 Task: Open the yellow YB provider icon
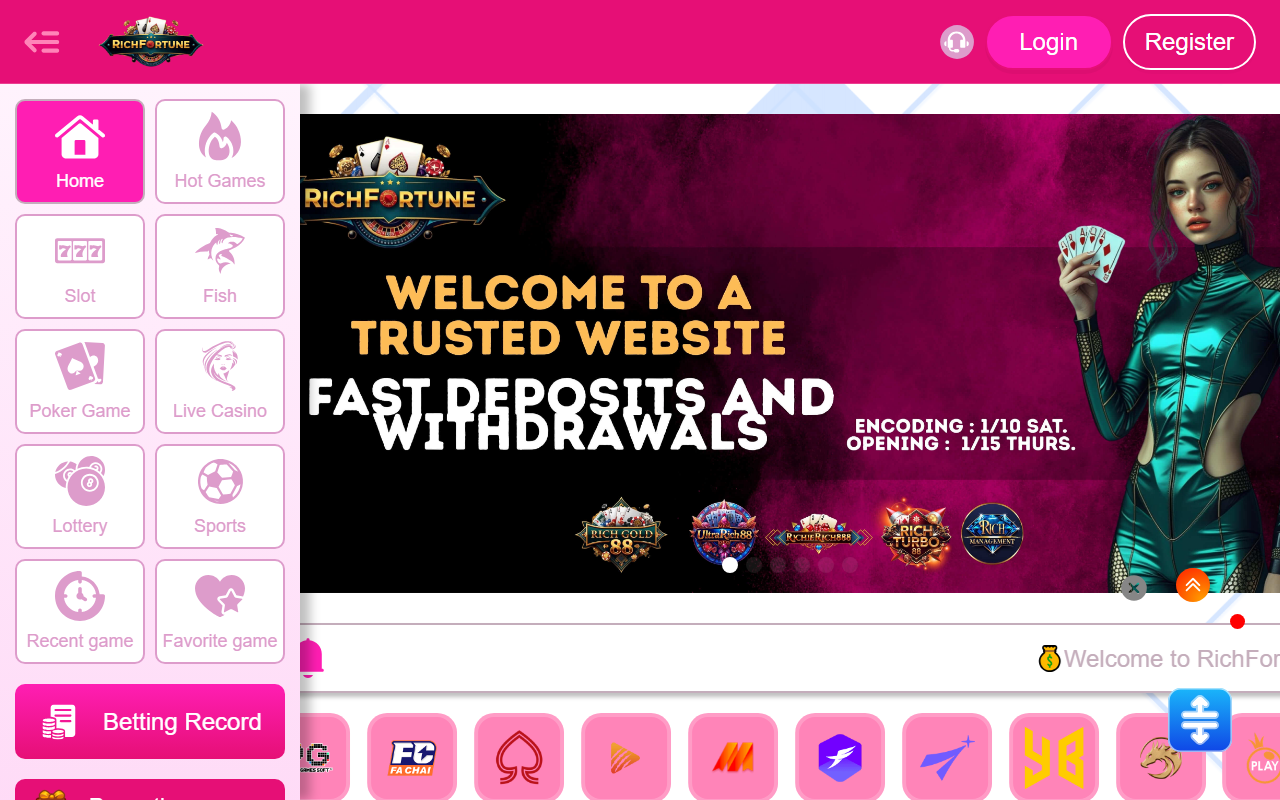pyautogui.click(x=1054, y=758)
